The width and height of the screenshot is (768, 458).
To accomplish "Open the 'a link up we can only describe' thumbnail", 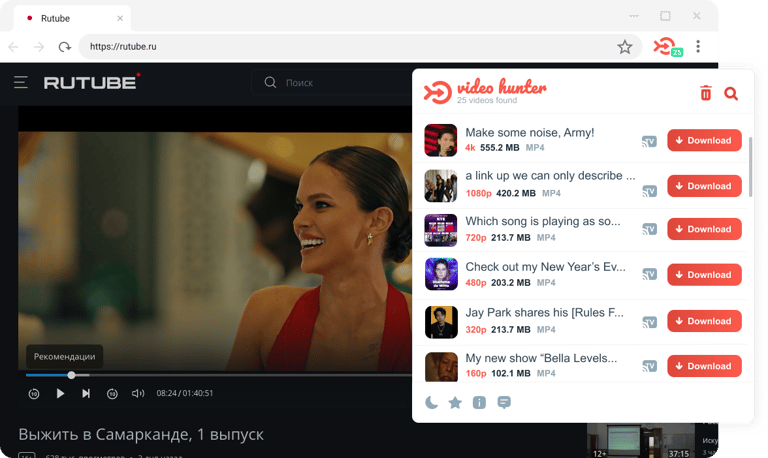I will tap(441, 186).
